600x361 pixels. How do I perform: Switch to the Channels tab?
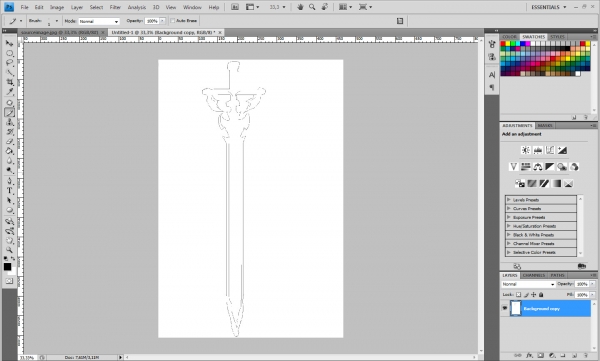click(533, 275)
